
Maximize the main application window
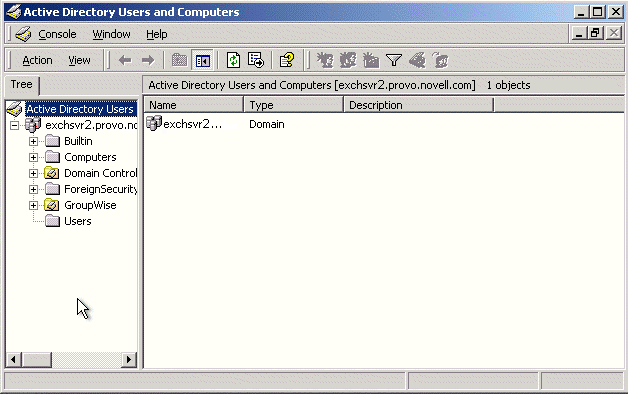click(597, 12)
